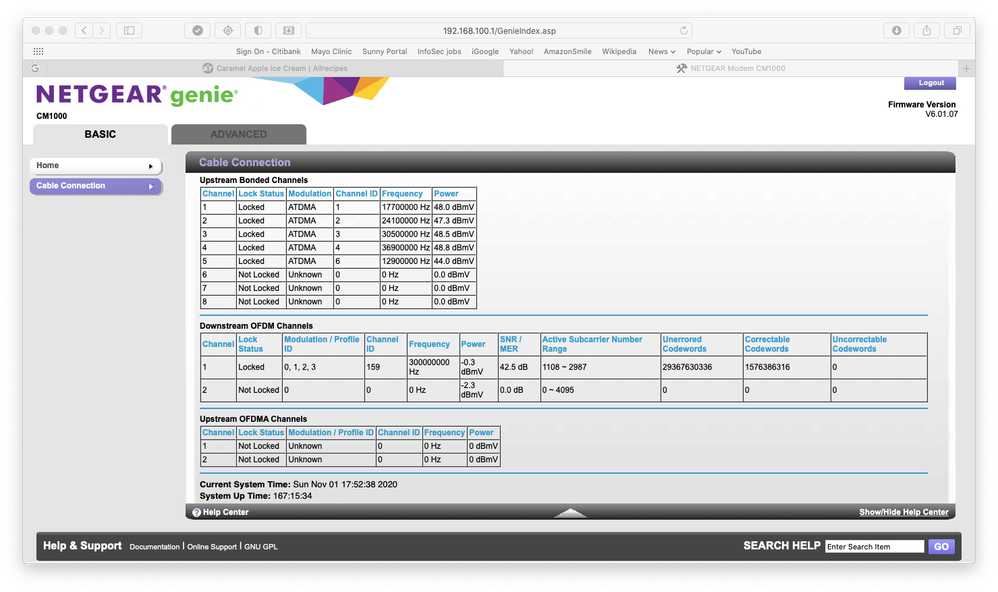Screen dimensions: 998x592
Task: Open Safari downloads icon
Action: click(x=896, y=31)
